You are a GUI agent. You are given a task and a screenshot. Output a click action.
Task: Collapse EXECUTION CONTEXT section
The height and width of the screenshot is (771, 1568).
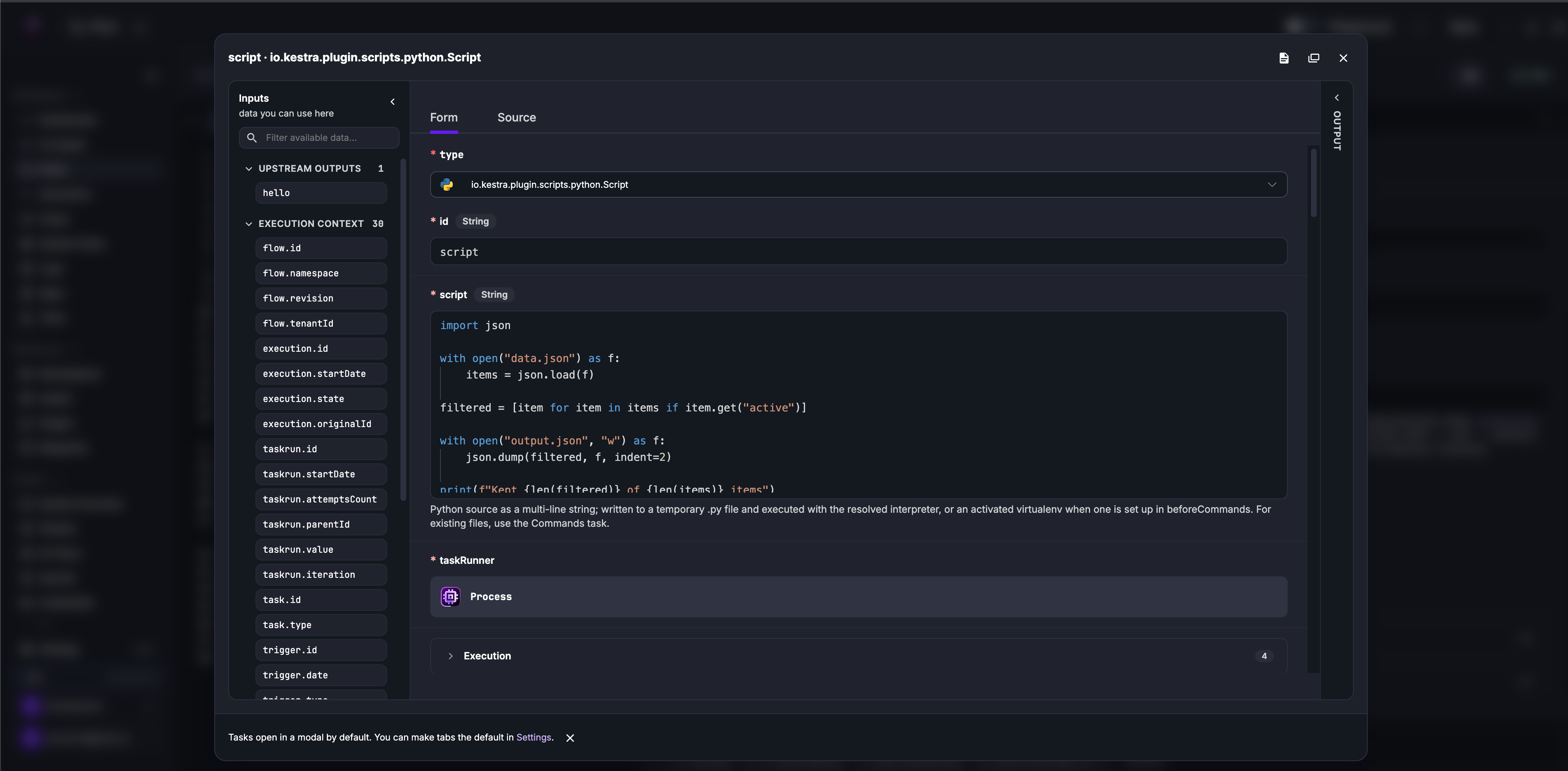(248, 224)
